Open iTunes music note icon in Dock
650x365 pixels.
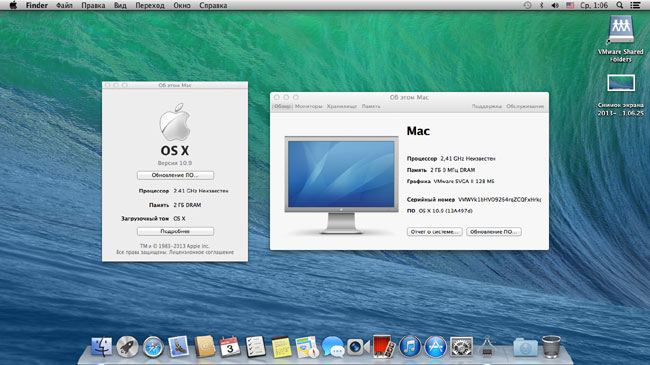click(410, 347)
